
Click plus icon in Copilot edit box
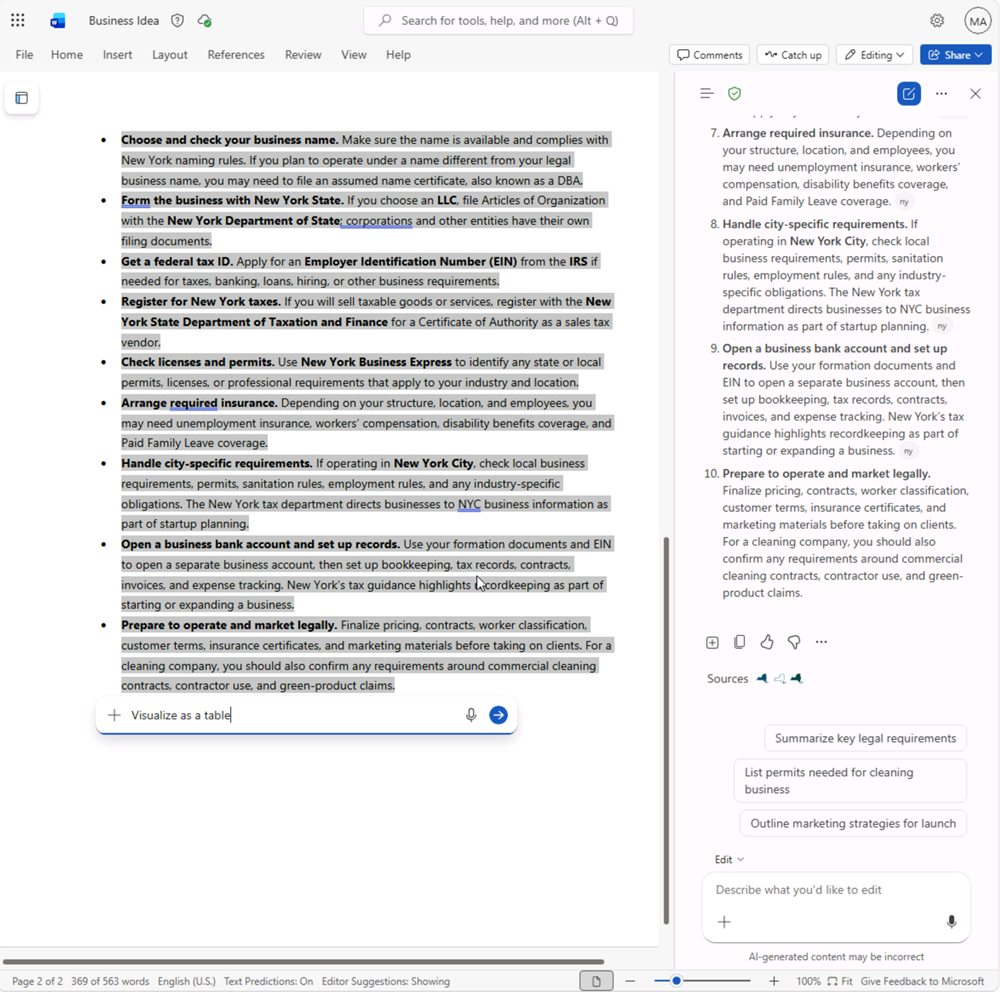[724, 922]
